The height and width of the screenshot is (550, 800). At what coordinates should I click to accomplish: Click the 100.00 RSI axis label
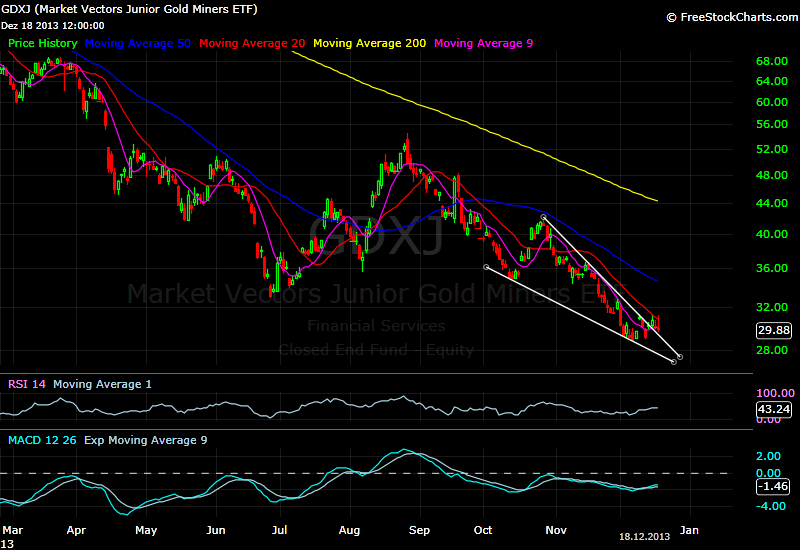tap(775, 393)
